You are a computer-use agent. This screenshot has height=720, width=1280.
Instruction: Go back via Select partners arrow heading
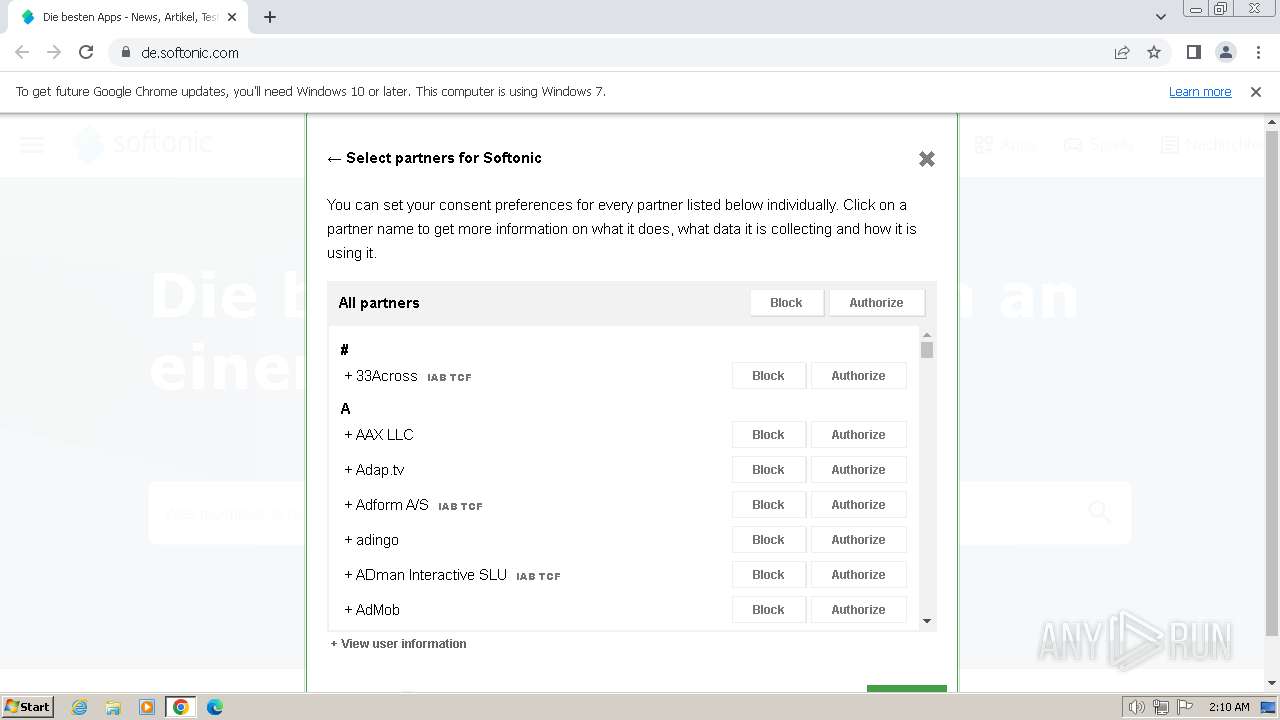434,158
